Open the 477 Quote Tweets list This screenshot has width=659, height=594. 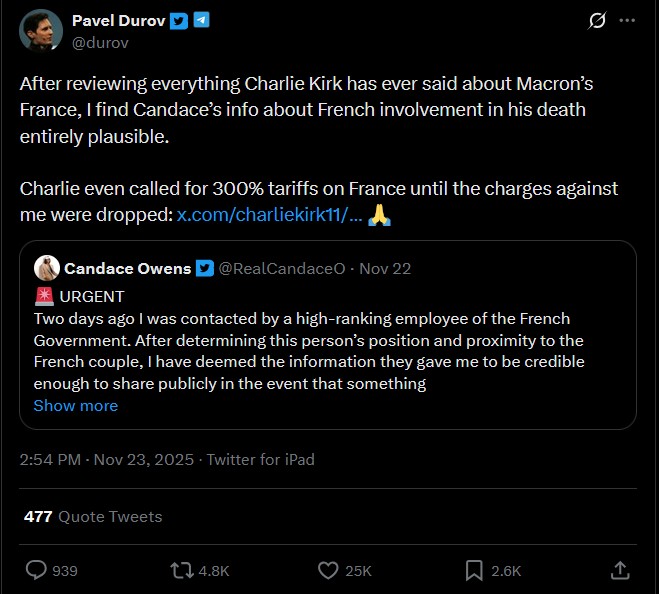[93, 516]
